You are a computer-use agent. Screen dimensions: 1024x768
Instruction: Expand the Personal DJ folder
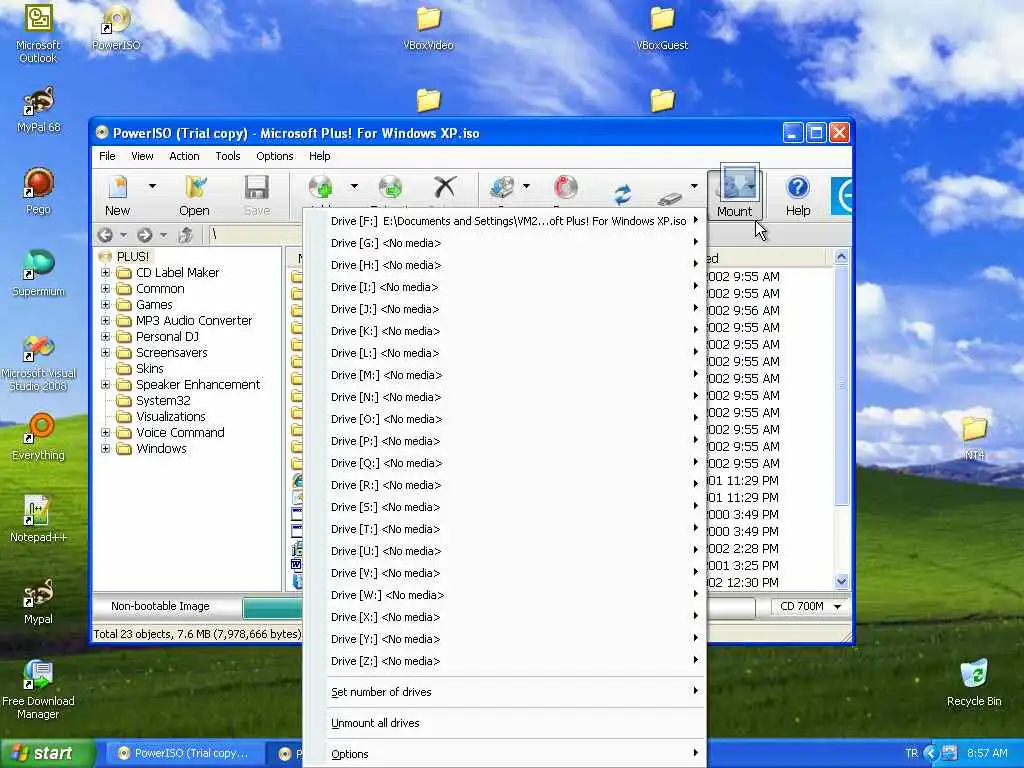pos(105,336)
